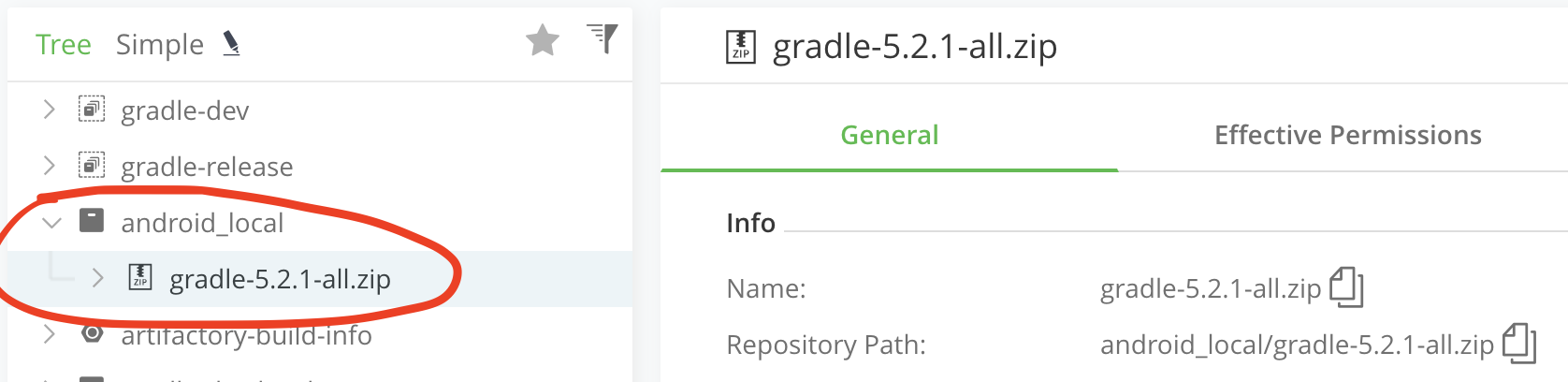Screen dimensions: 1568x382
Task: Copy the artifact name to clipboard
Action: click(1346, 287)
